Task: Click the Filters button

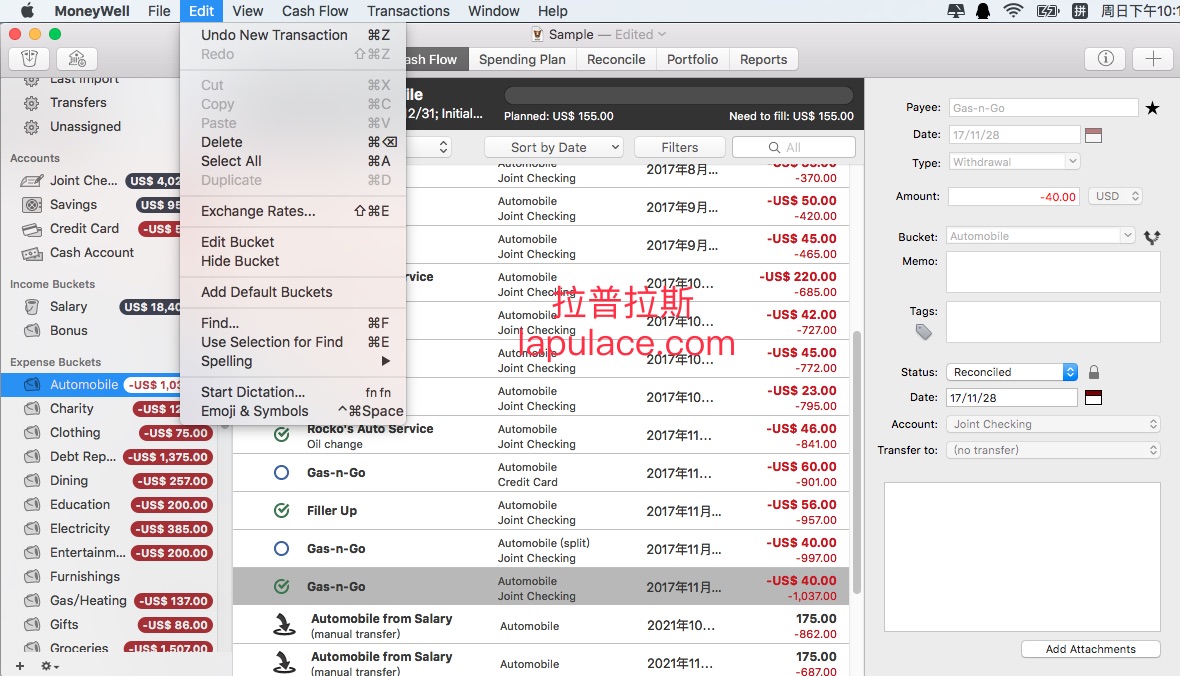Action: pyautogui.click(x=680, y=148)
